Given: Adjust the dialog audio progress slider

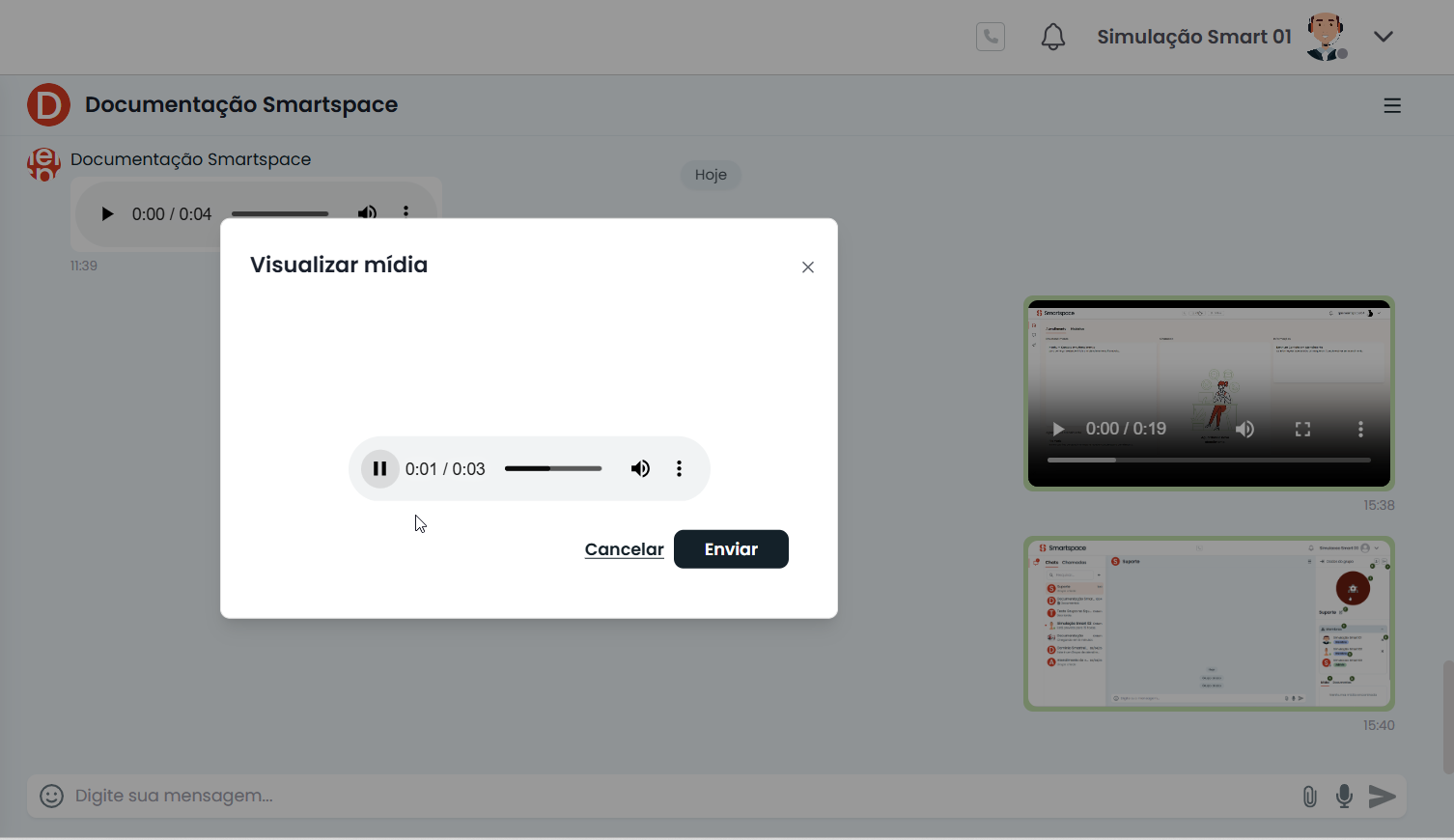Looking at the screenshot, I should 553,469.
